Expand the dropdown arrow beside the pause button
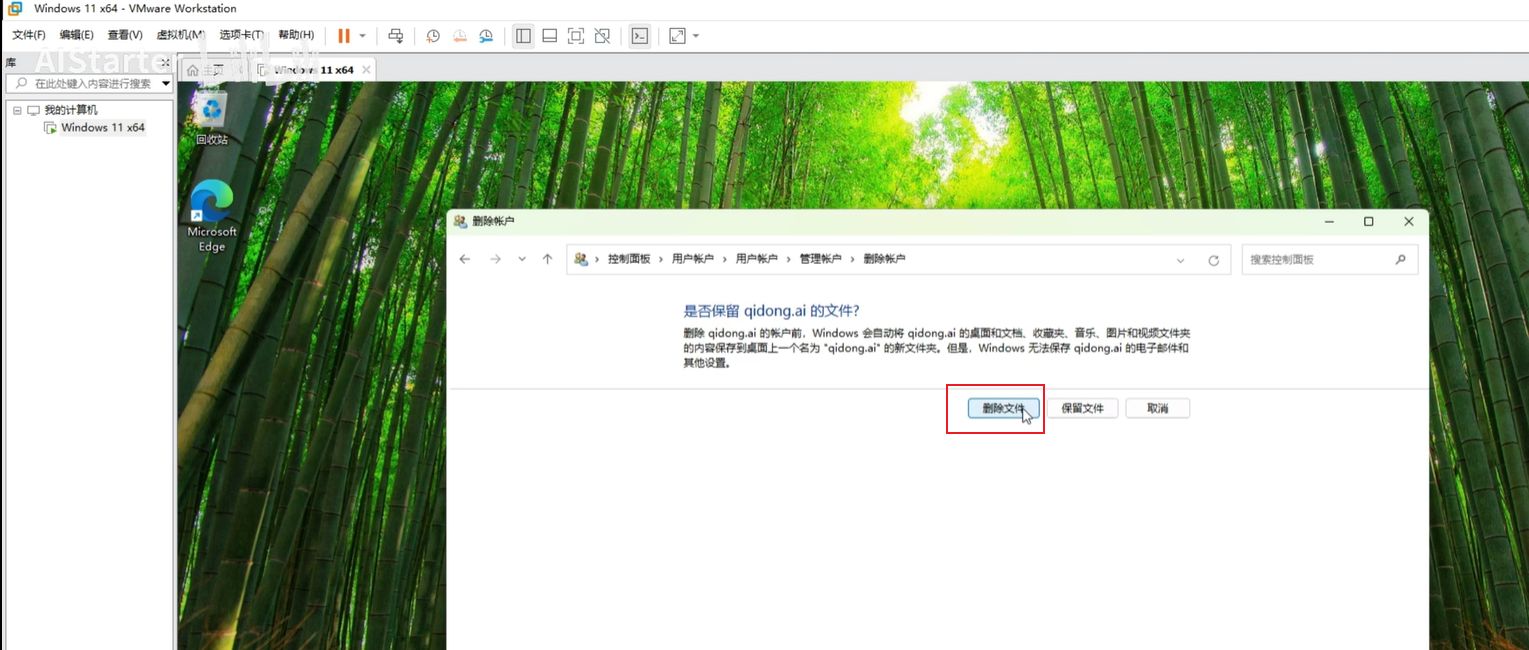The image size is (1529, 650). pos(362,36)
